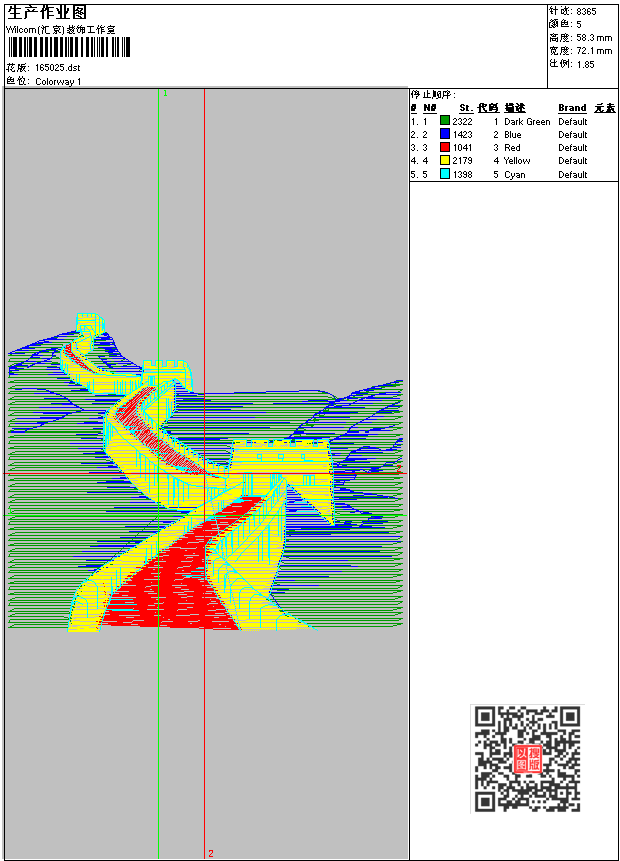620x861 pixels.
Task: Select stitch count 1041 in row 3
Action: click(x=462, y=148)
